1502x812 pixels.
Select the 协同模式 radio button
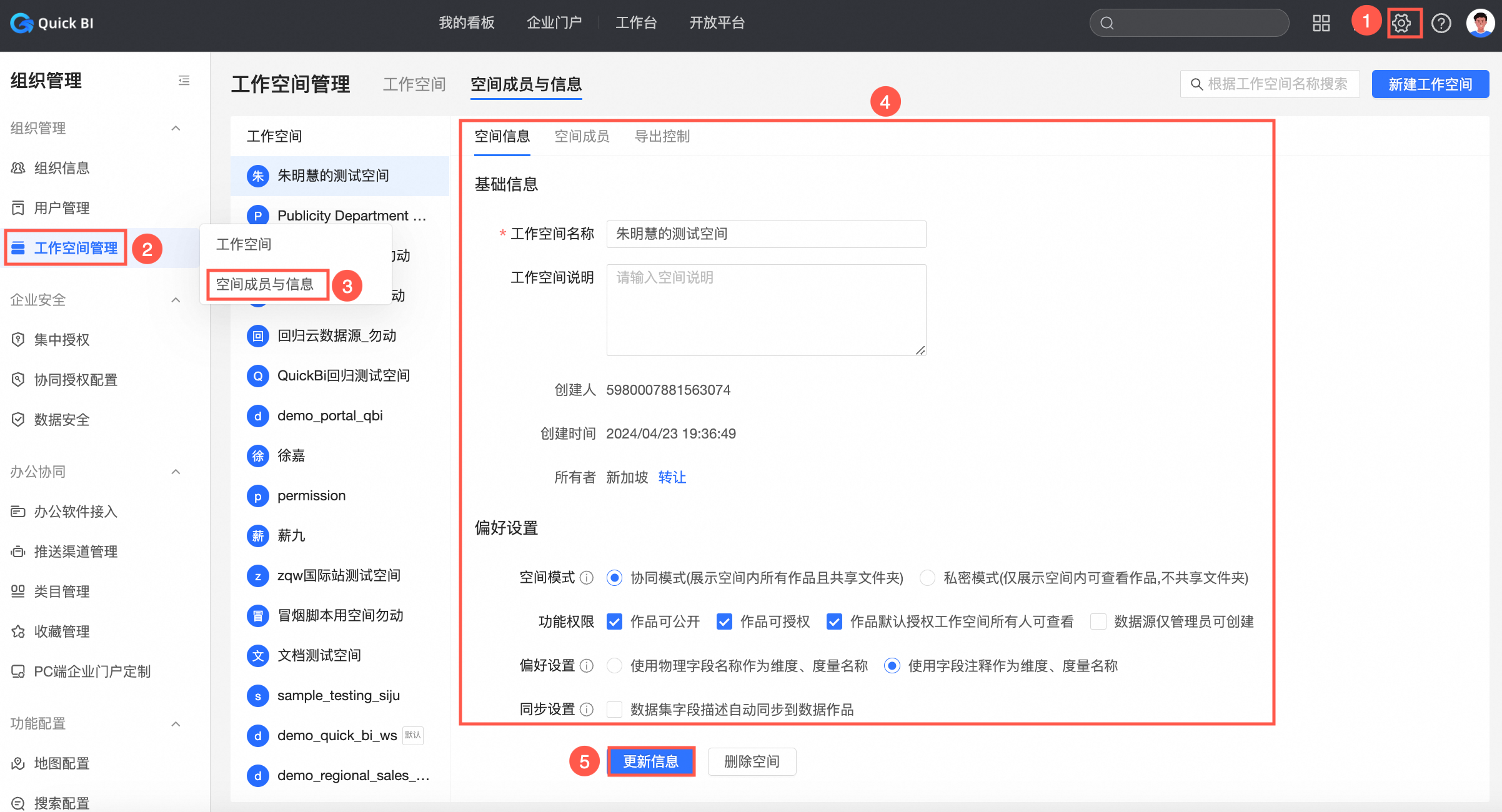[614, 578]
